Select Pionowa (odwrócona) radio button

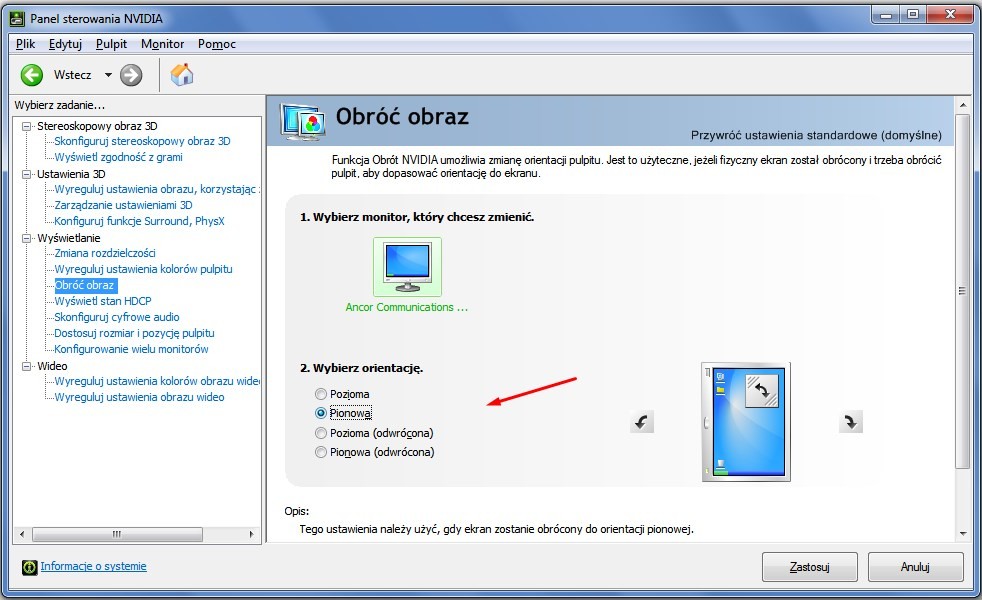click(x=321, y=452)
